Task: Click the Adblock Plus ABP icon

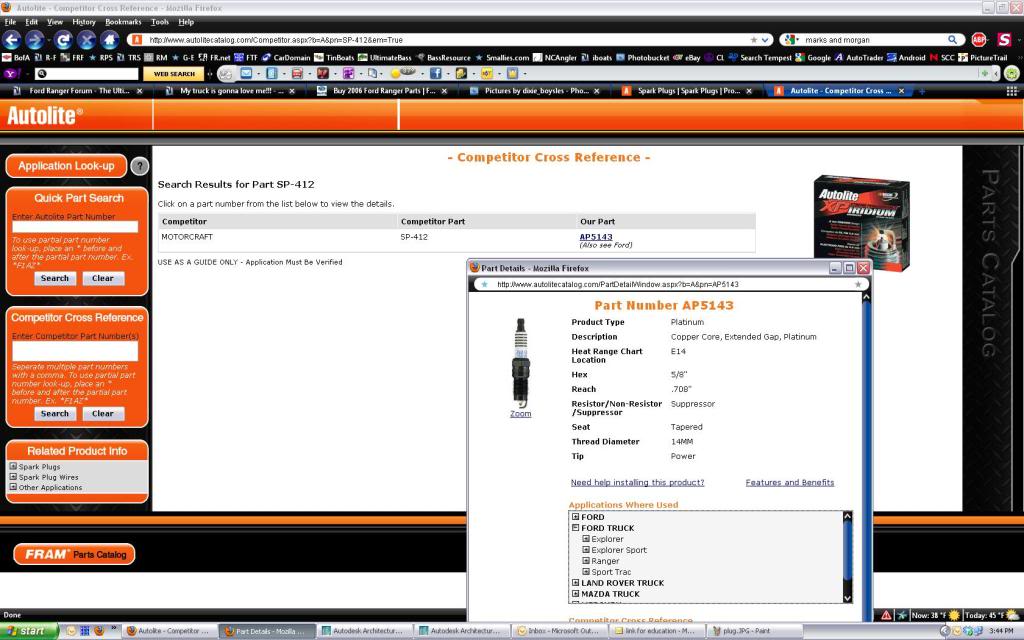Action: click(x=979, y=40)
